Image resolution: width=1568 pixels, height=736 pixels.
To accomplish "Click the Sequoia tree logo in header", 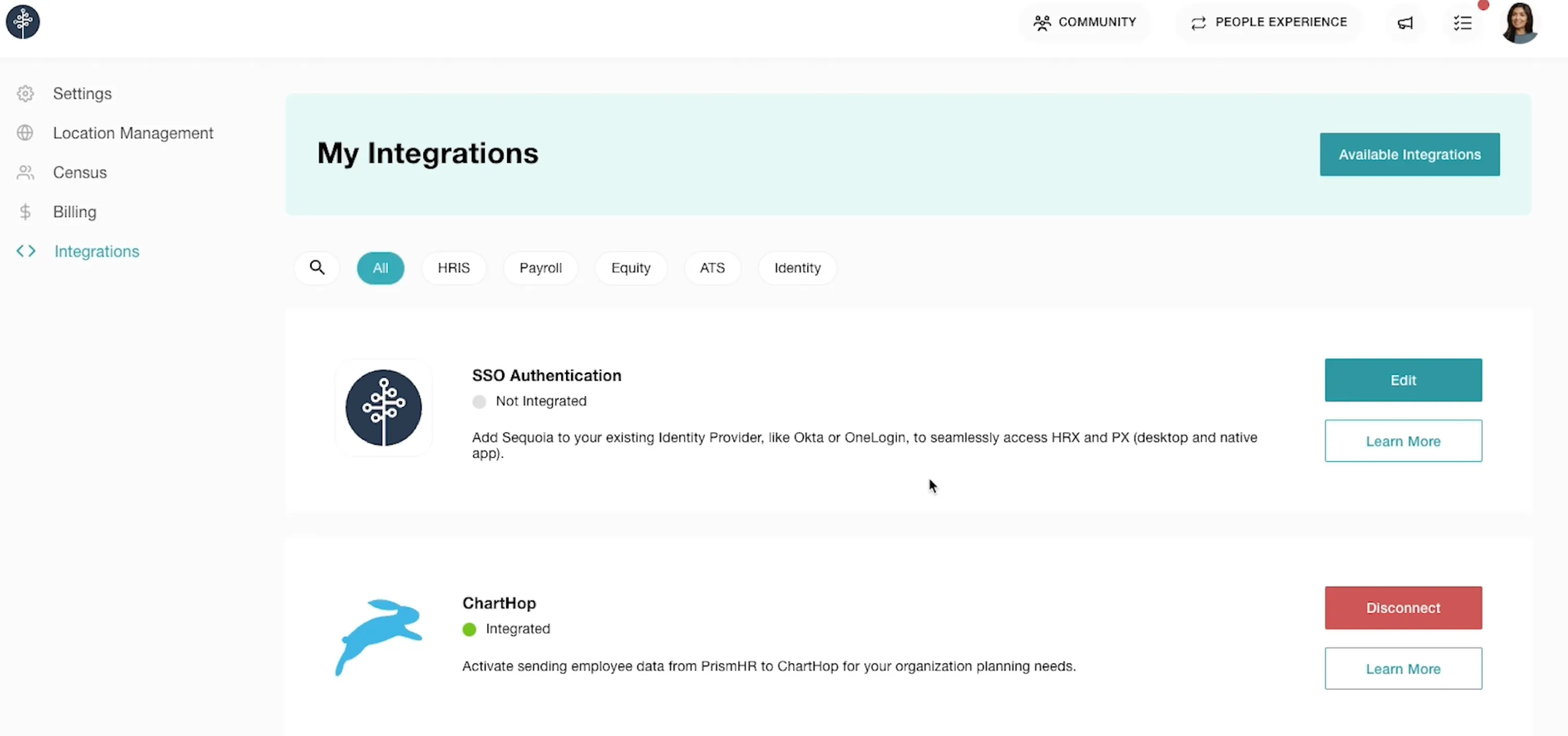I will click(x=22, y=22).
